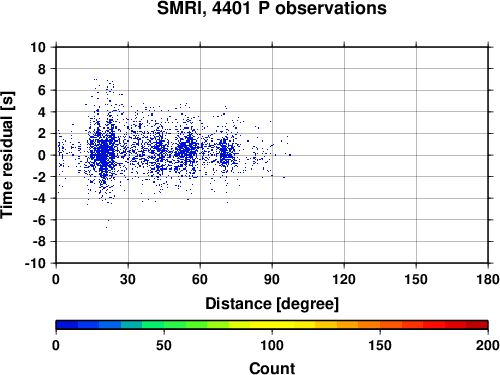Click the y-axis tick label '-2'
500x375 pixels.
(39, 177)
